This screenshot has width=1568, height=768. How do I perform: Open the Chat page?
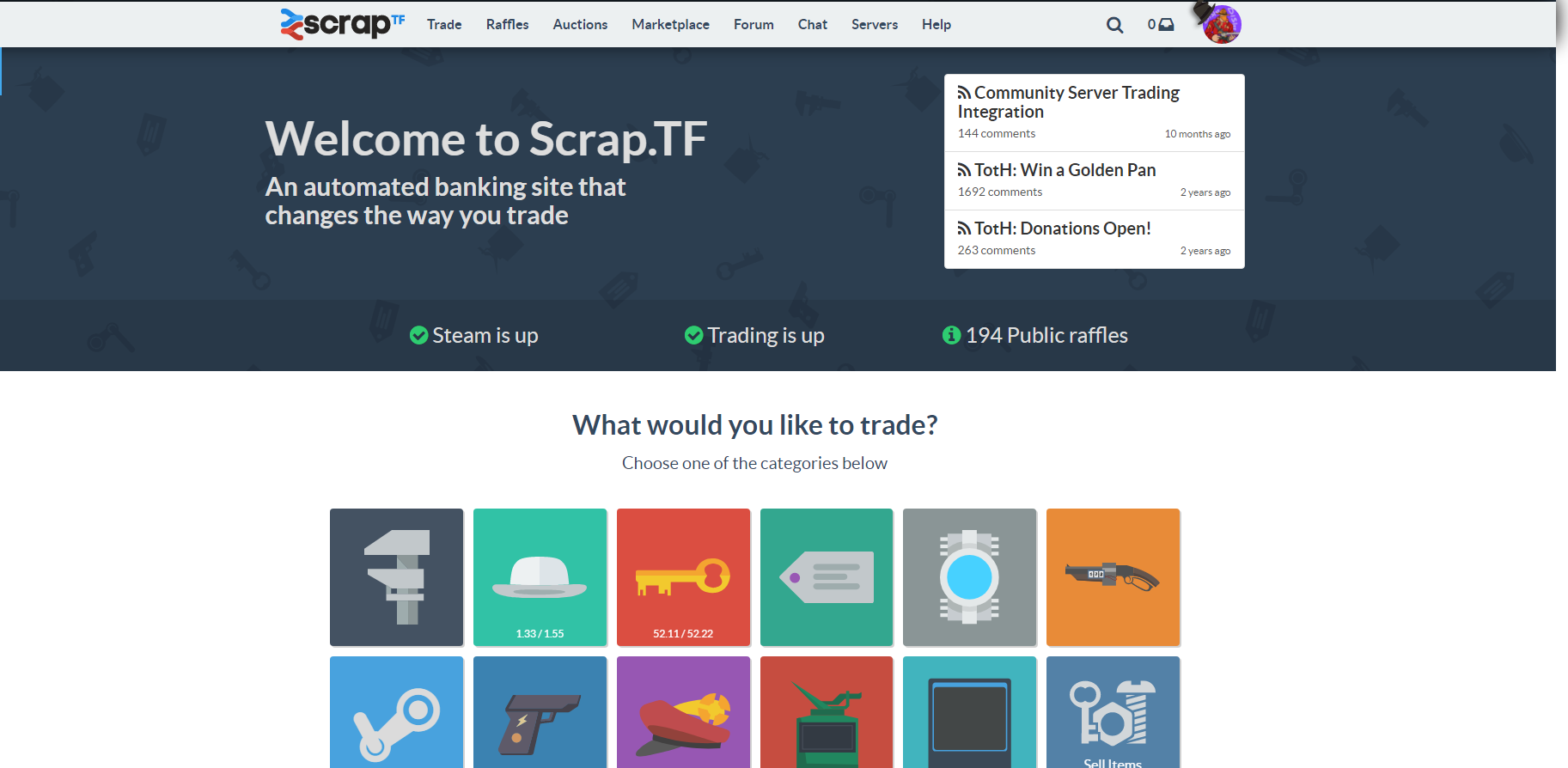click(x=813, y=25)
